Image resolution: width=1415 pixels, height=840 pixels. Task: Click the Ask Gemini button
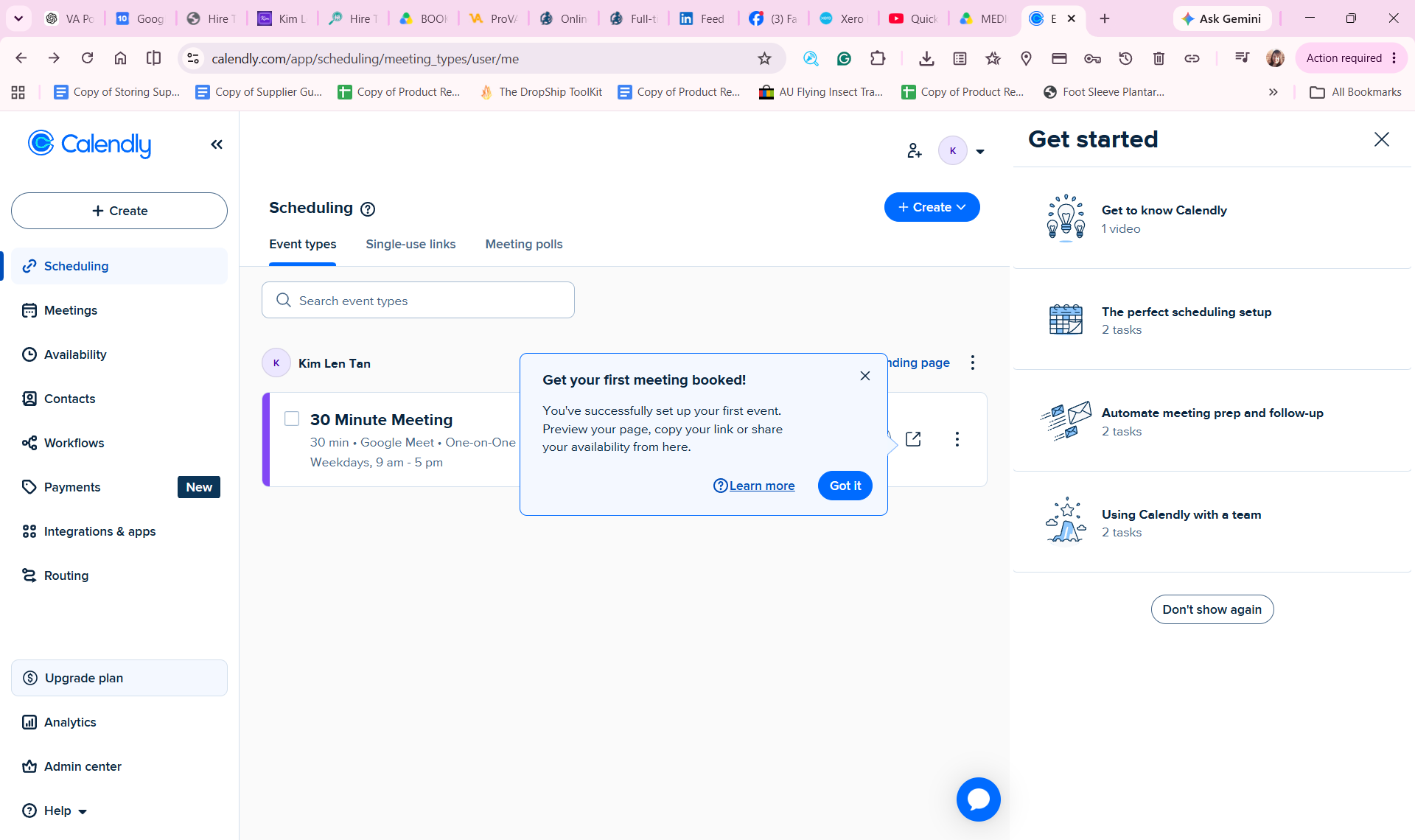1221,18
